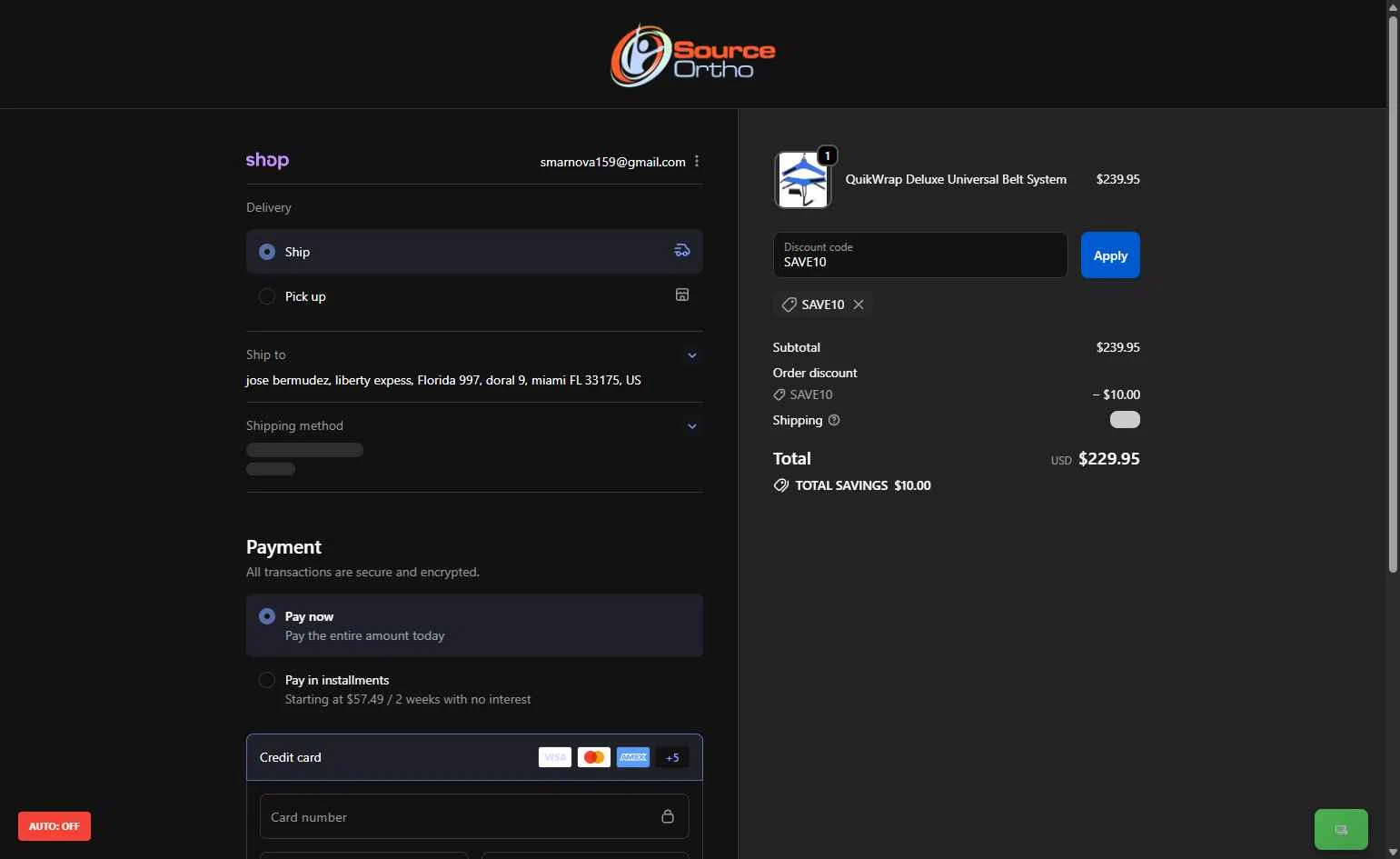Click the Shipping help question icon
This screenshot has width=1400, height=859.
(x=834, y=420)
